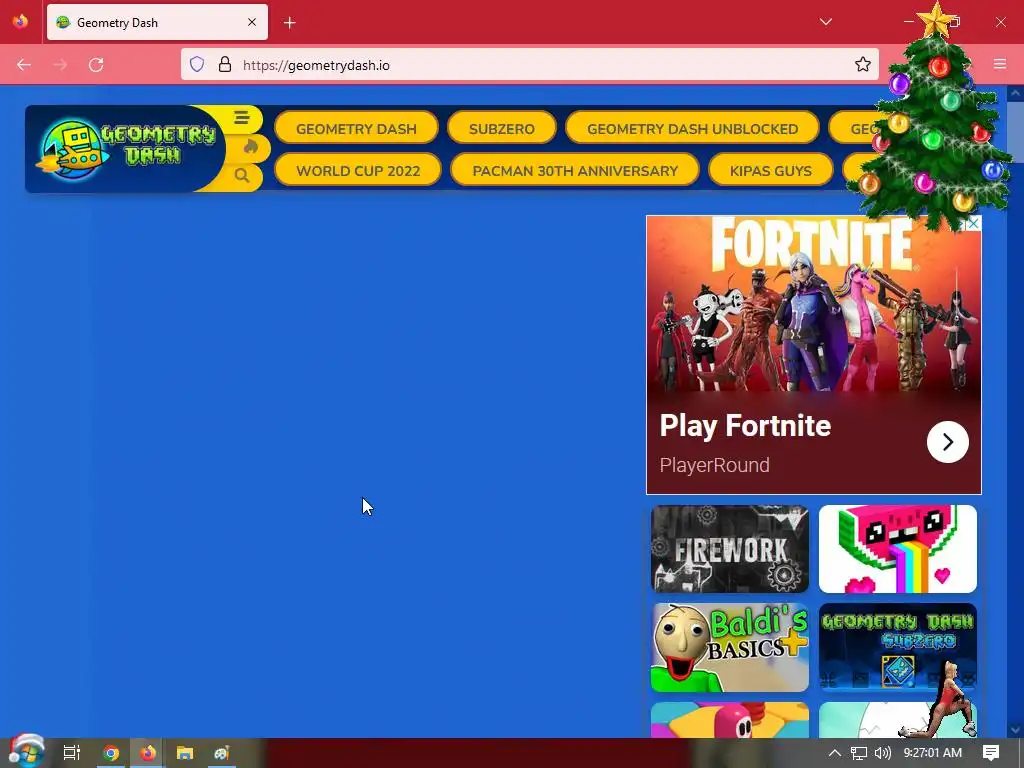Screen dimensions: 1024x768
Task: Open the SUBZERO category
Action: click(x=502, y=129)
